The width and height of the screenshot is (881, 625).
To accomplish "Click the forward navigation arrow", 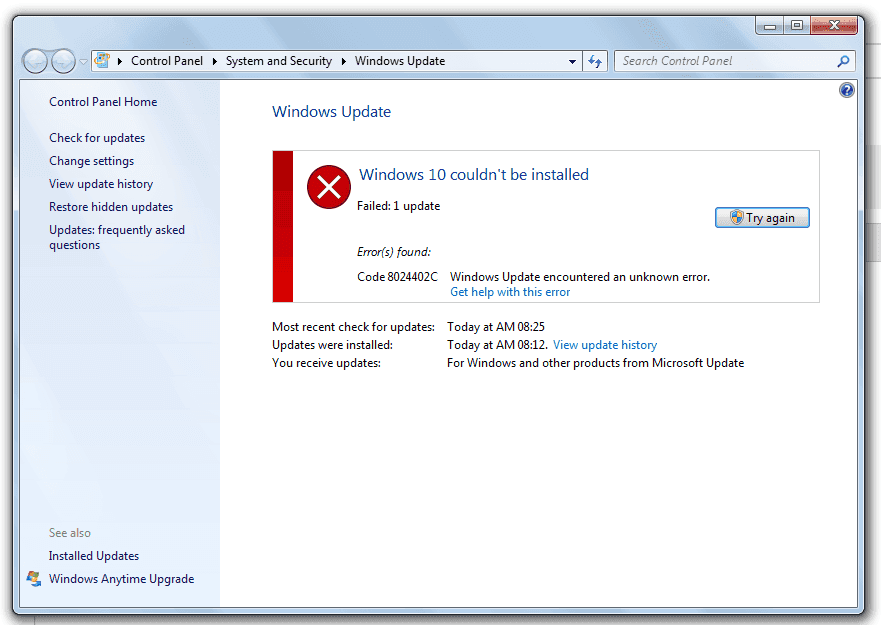I will coord(62,60).
